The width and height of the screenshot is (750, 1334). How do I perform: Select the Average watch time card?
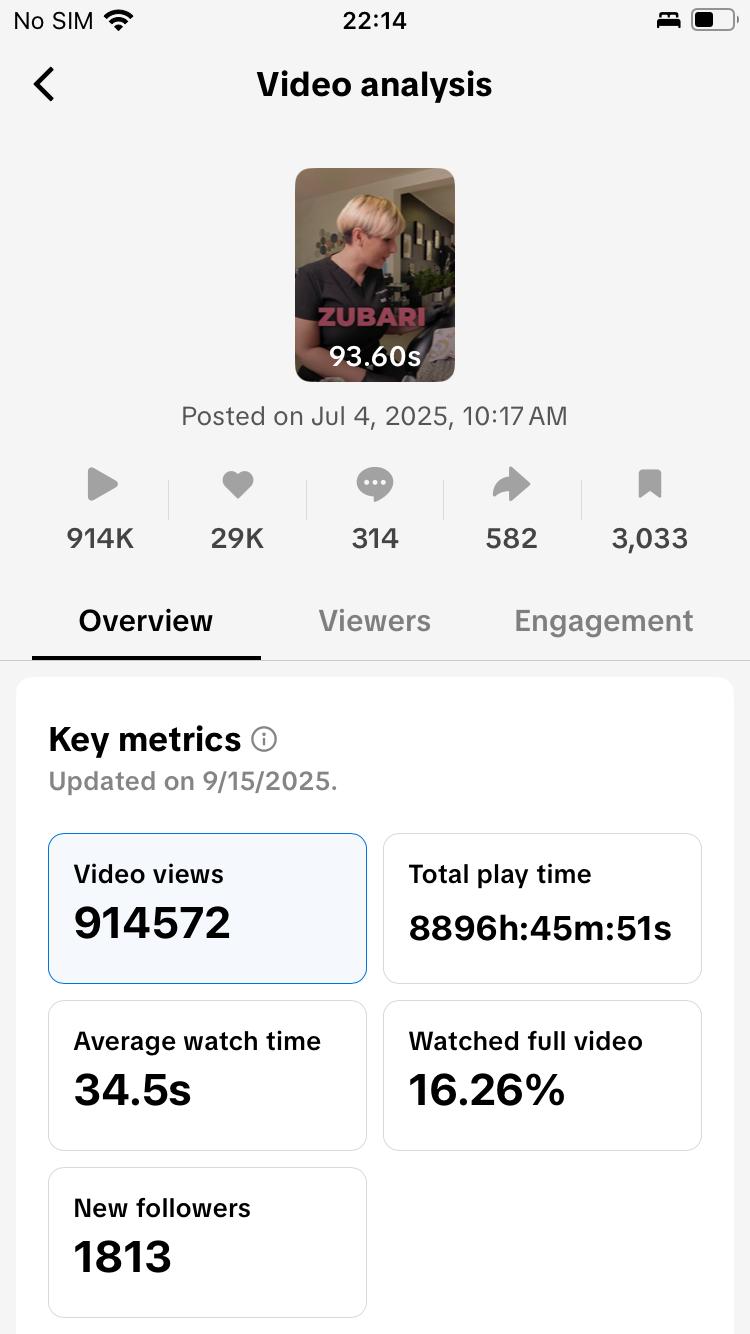(x=207, y=1075)
